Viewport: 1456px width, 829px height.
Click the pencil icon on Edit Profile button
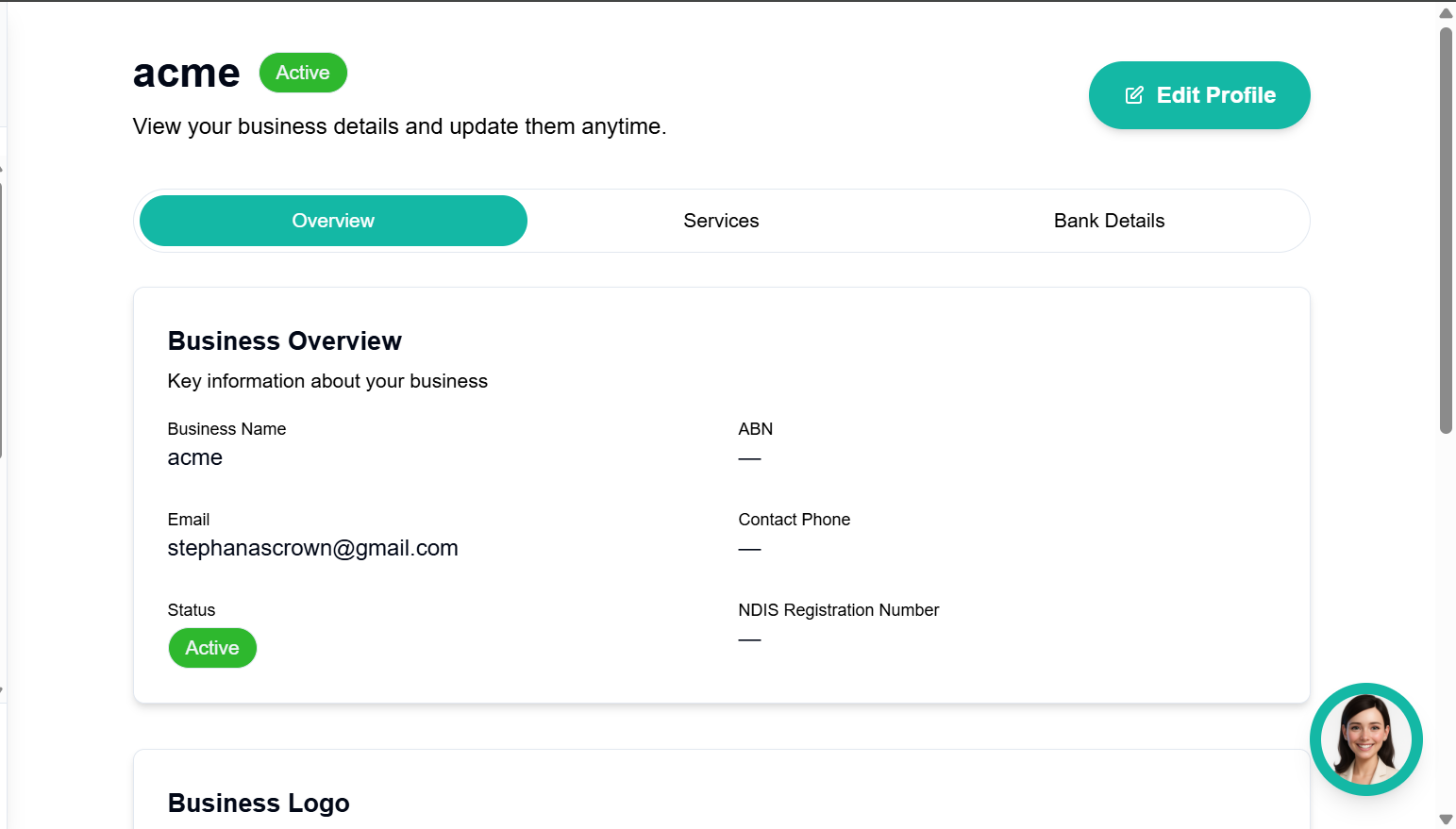click(x=1134, y=94)
